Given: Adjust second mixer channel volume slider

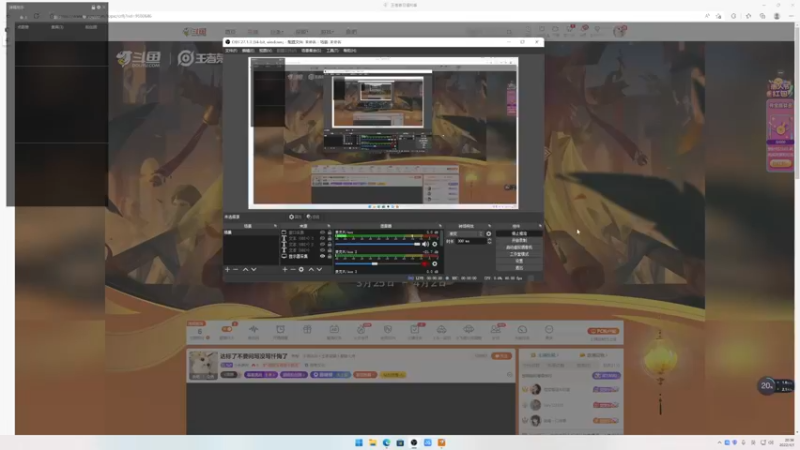Looking at the screenshot, I should 378,264.
